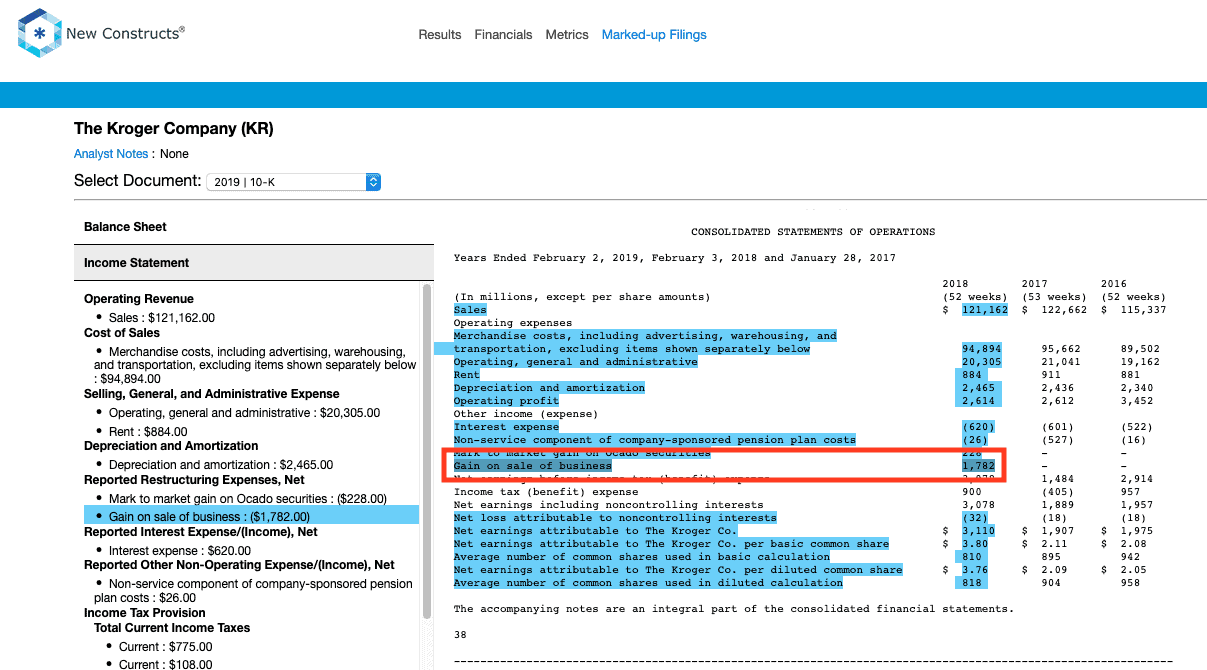
Task: Click highlighted 'Gain on sale of business' filing line
Action: tap(532, 466)
